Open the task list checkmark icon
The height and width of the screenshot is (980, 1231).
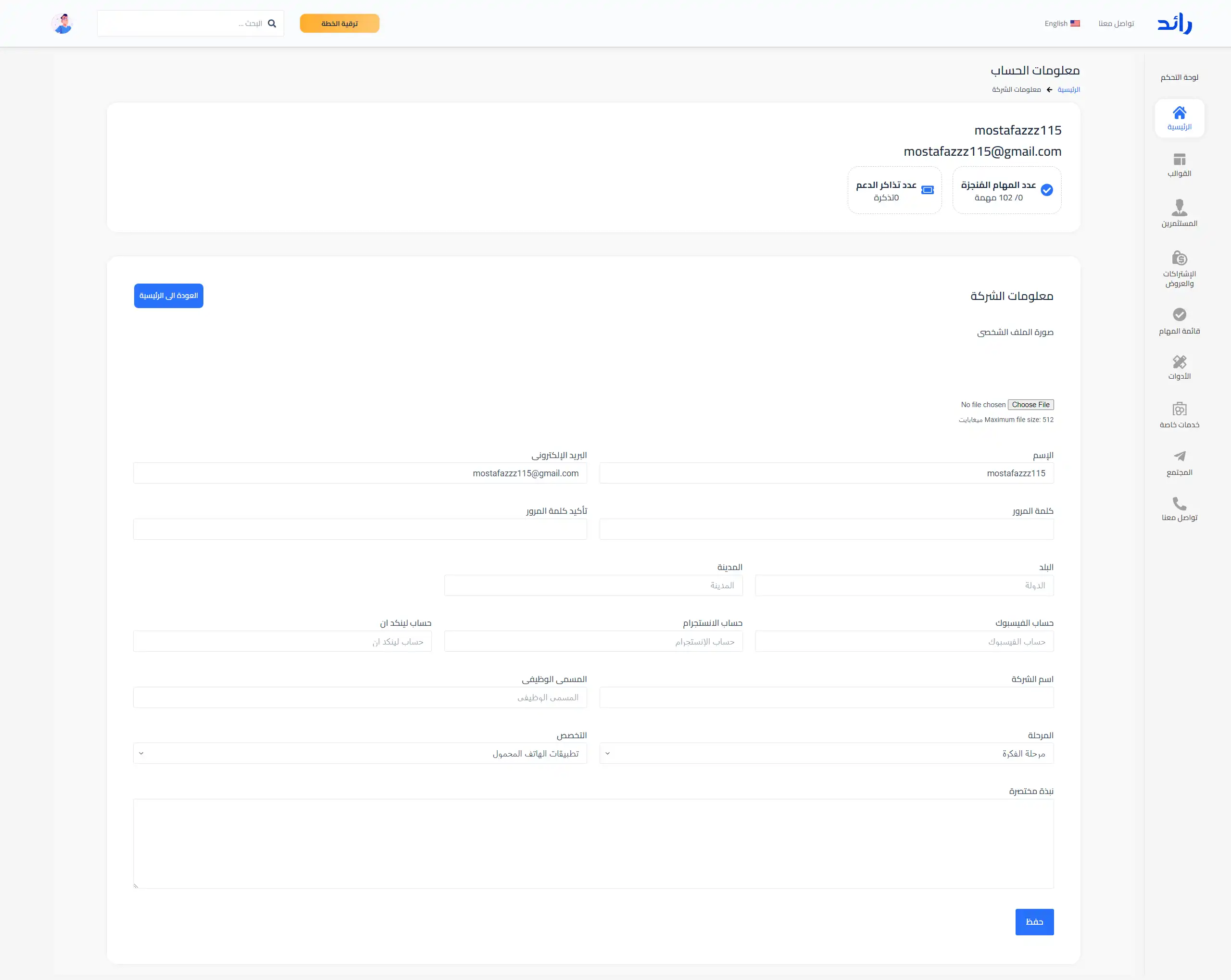coord(1179,314)
